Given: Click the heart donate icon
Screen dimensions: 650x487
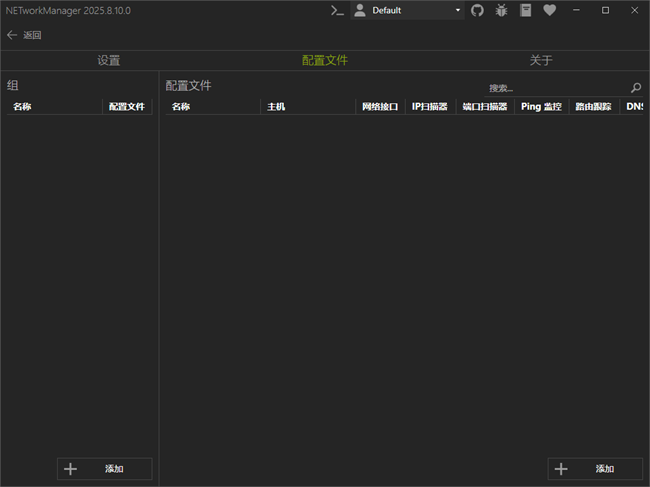Looking at the screenshot, I should (x=550, y=10).
